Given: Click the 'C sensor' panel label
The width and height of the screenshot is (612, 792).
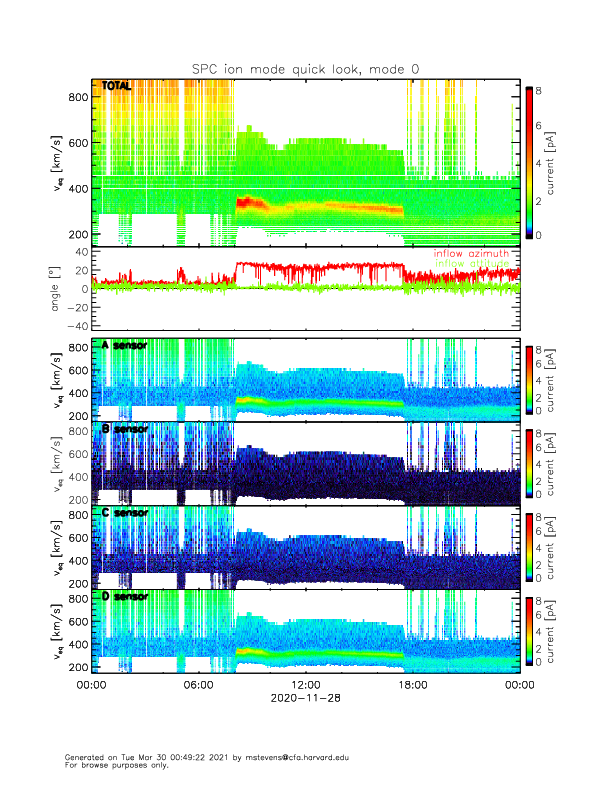Looking at the screenshot, I should [x=124, y=513].
